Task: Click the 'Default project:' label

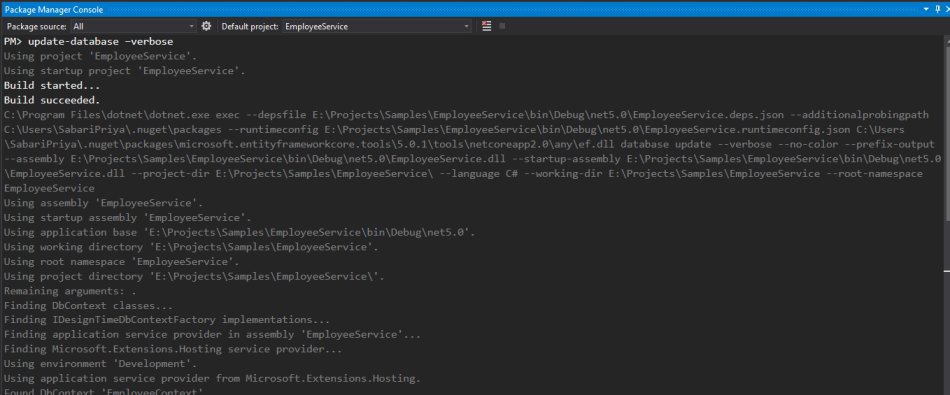Action: tap(250, 27)
